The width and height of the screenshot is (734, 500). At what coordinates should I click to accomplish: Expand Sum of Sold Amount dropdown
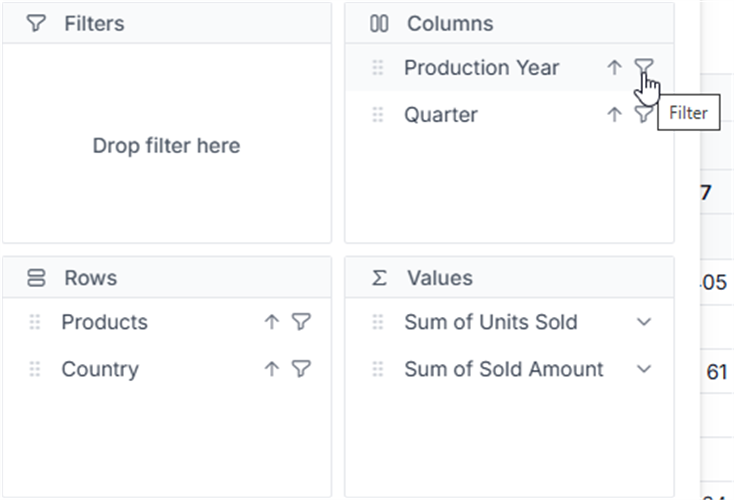coord(644,369)
